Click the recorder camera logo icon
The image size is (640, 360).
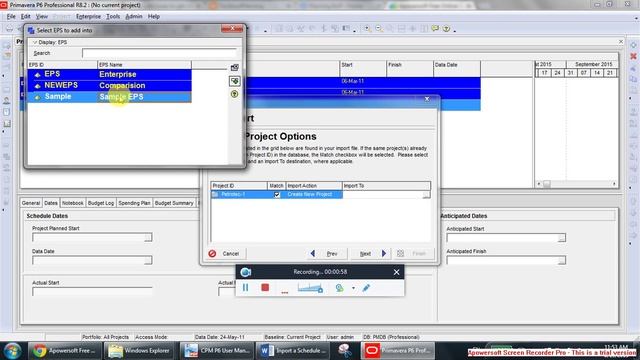pos(245,272)
